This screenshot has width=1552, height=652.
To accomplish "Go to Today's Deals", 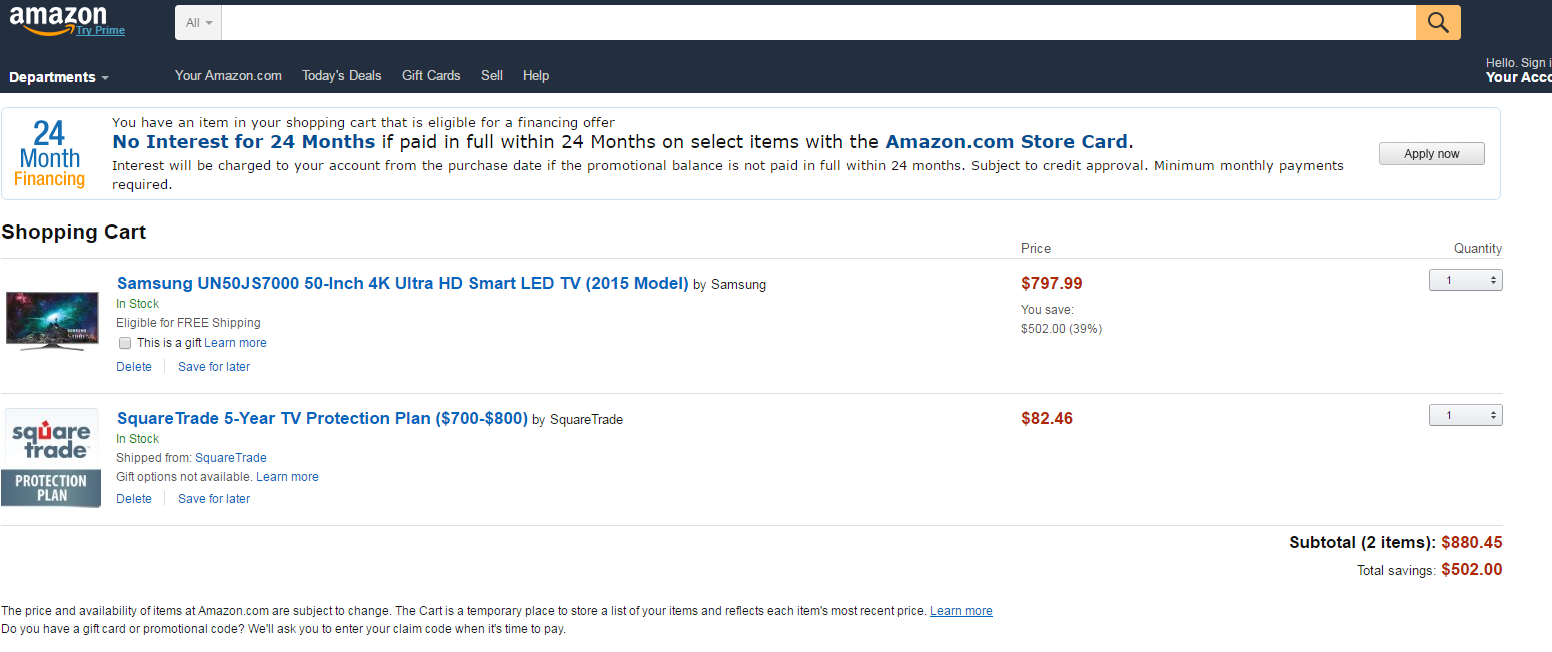I will 342,75.
